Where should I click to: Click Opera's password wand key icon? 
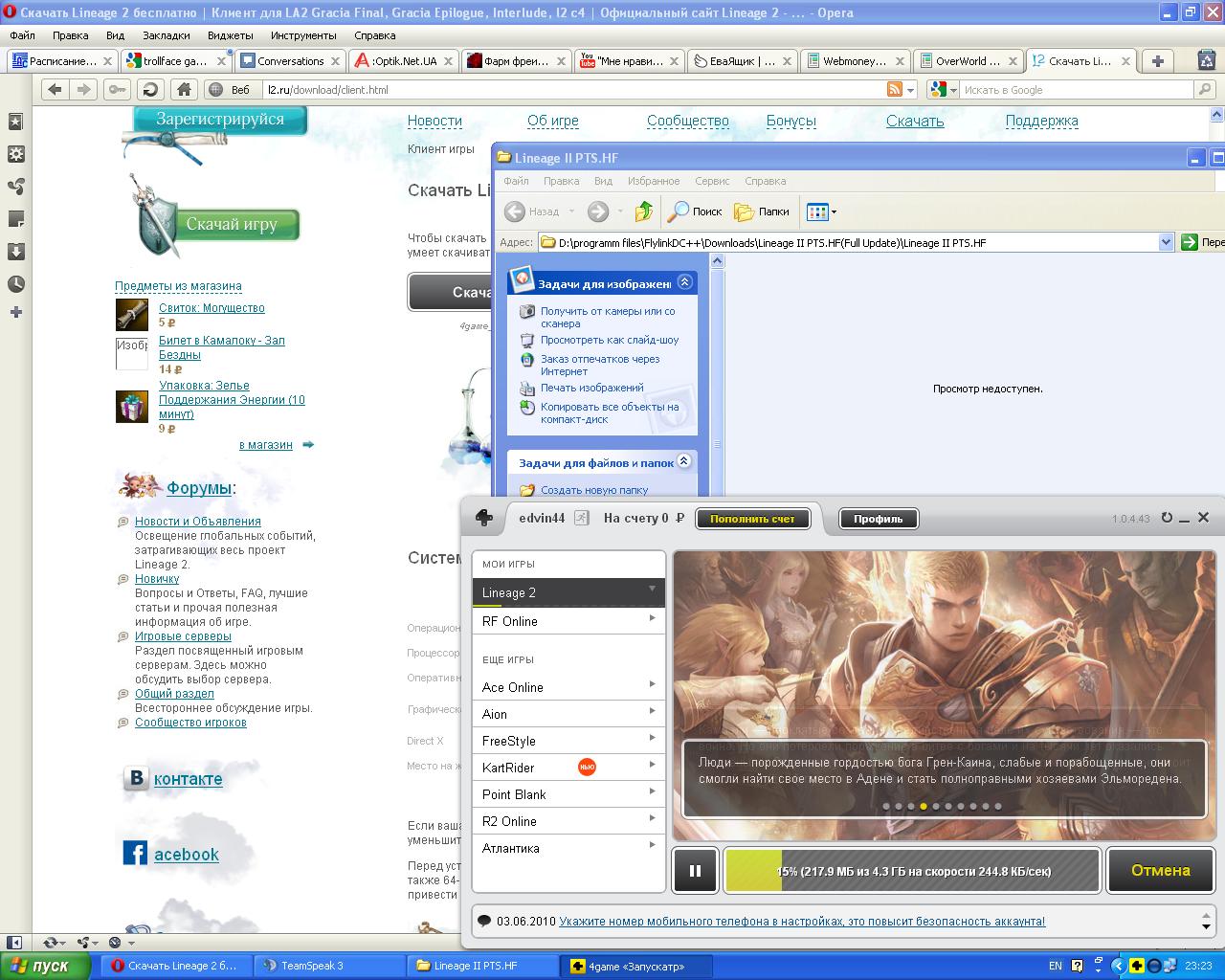pyautogui.click(x=117, y=89)
